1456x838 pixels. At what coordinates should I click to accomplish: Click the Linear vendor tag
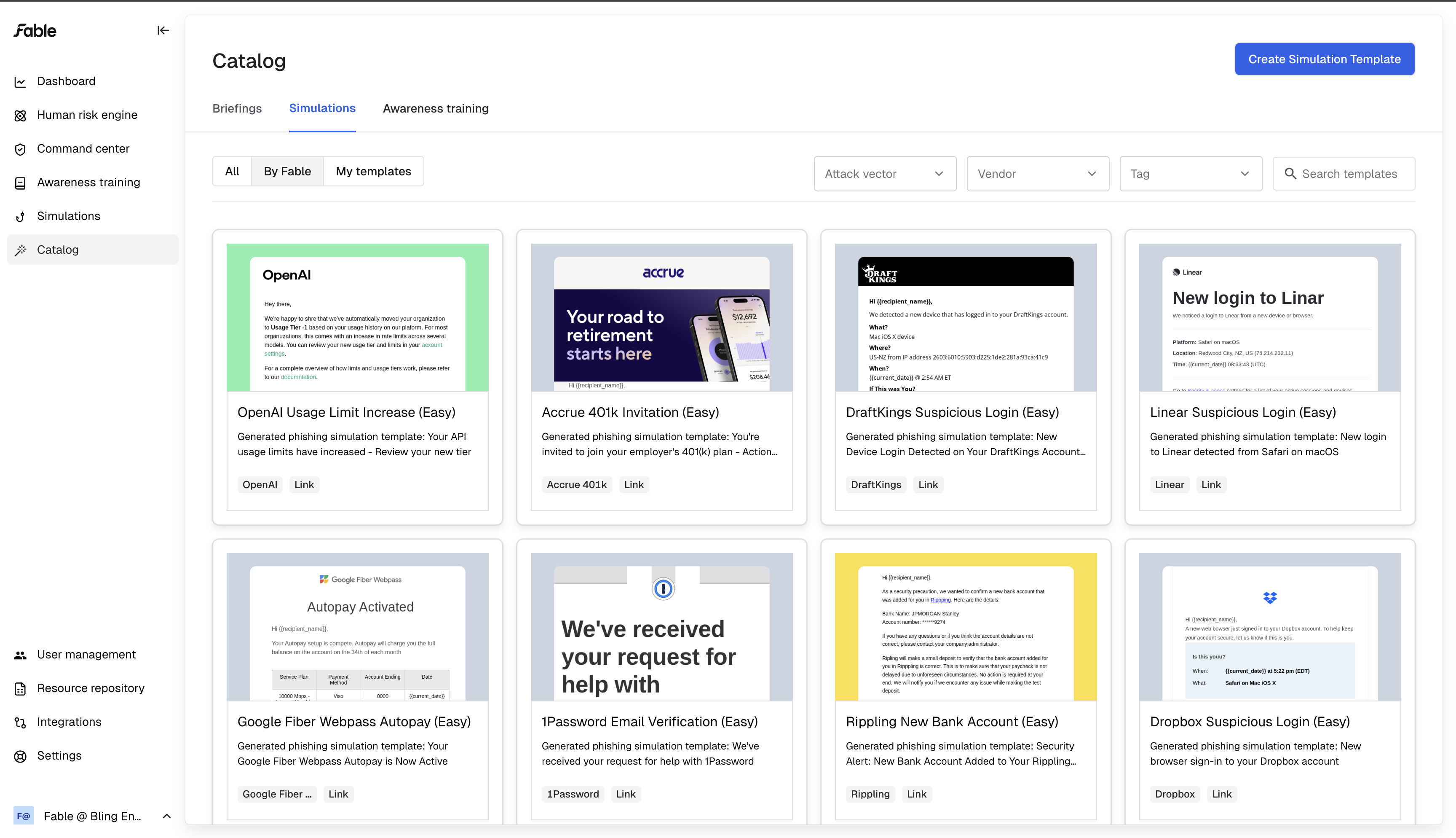click(1170, 485)
